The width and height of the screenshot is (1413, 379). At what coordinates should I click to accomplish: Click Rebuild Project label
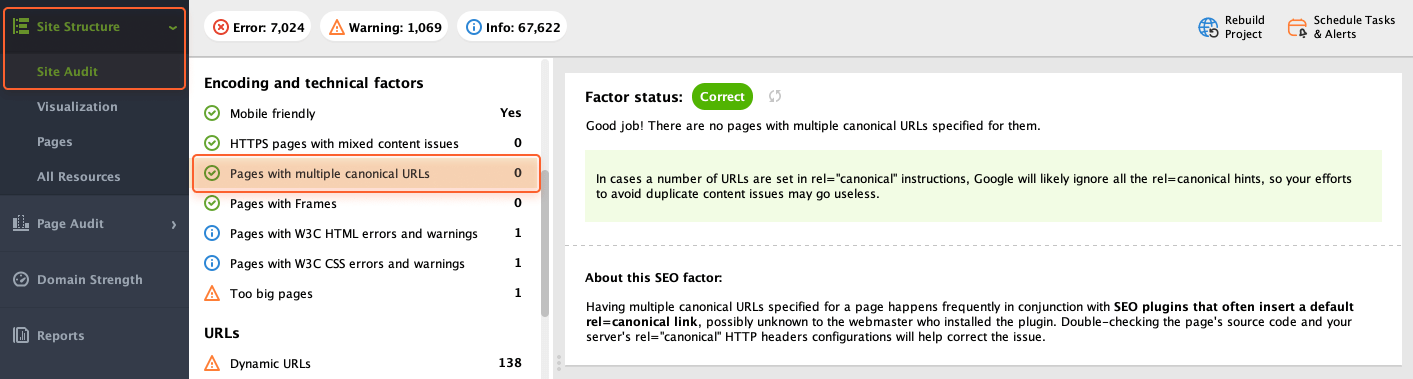1244,27
